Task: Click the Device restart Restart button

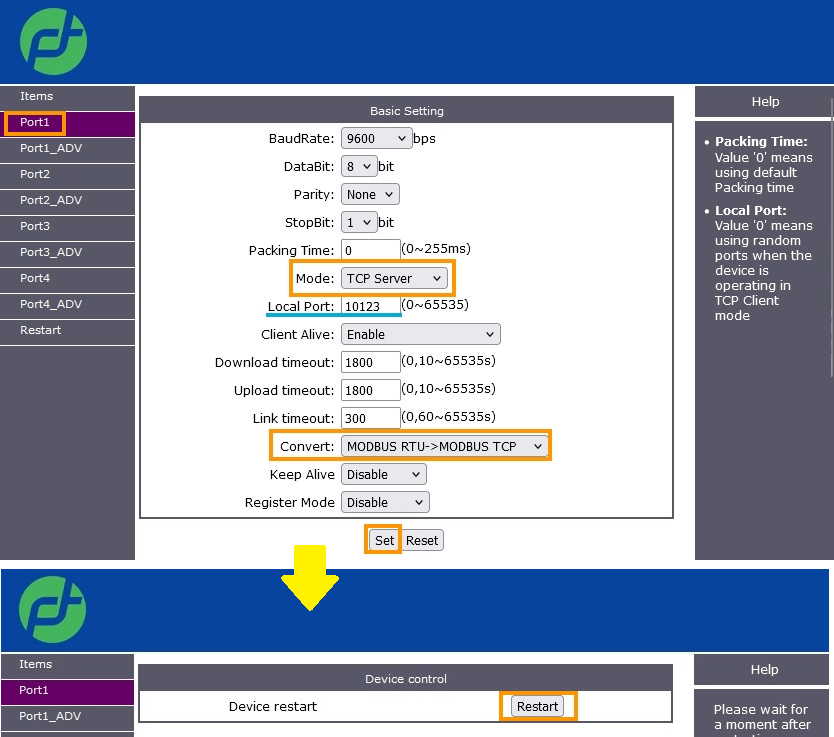Action: [537, 706]
